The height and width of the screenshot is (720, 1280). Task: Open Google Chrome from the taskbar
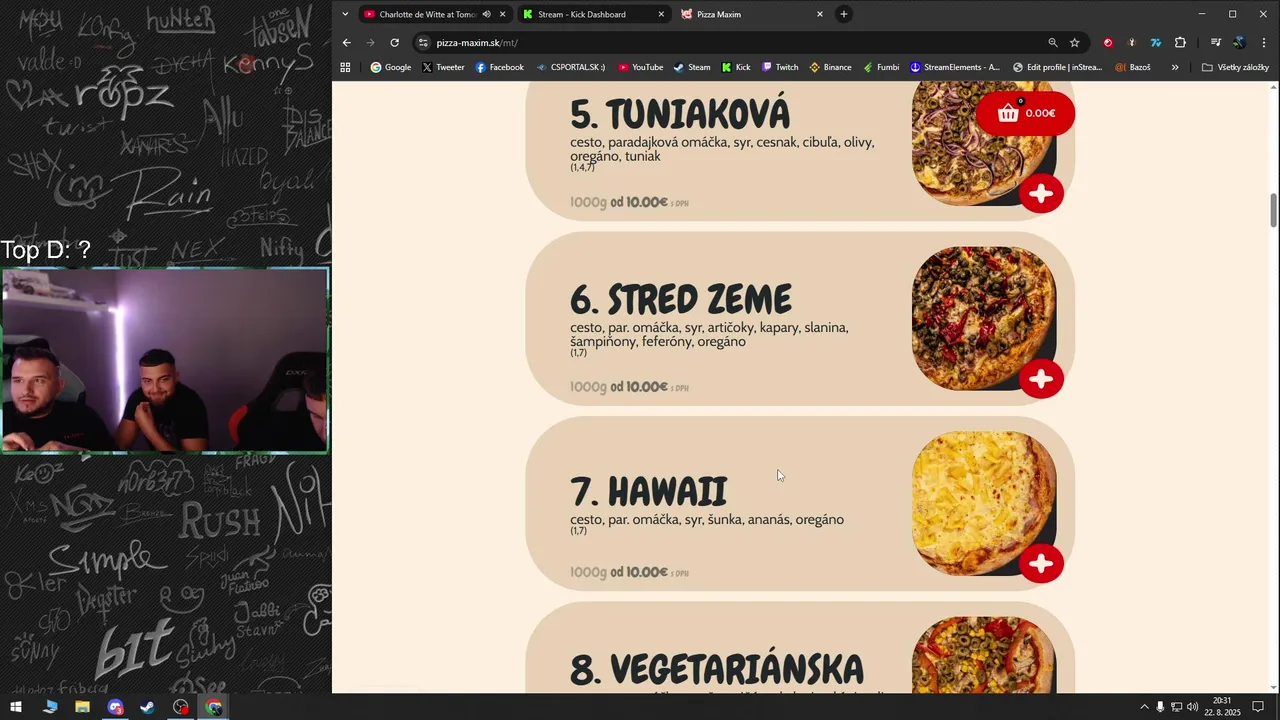click(214, 707)
